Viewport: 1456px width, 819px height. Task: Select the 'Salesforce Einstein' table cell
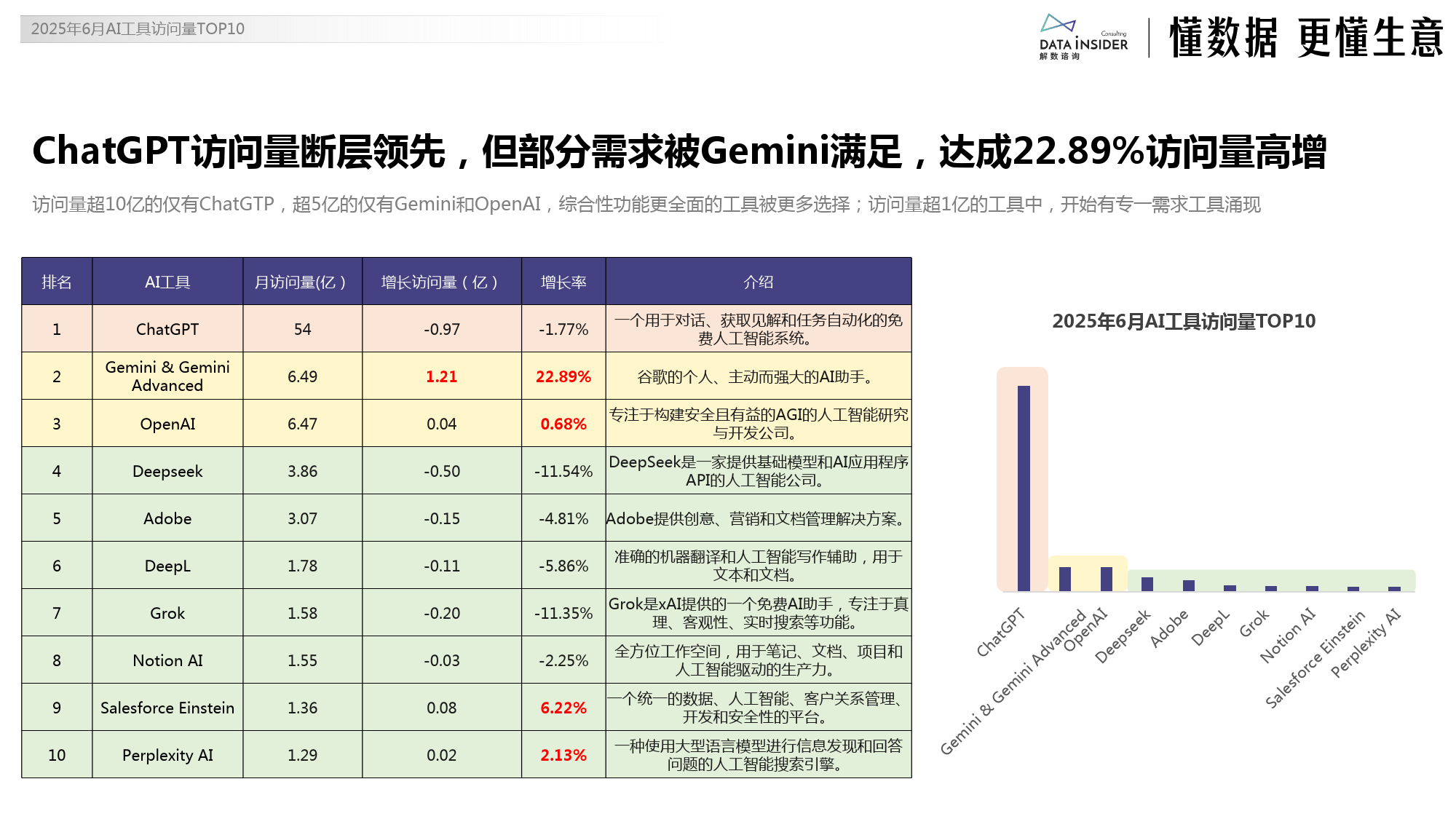point(167,708)
